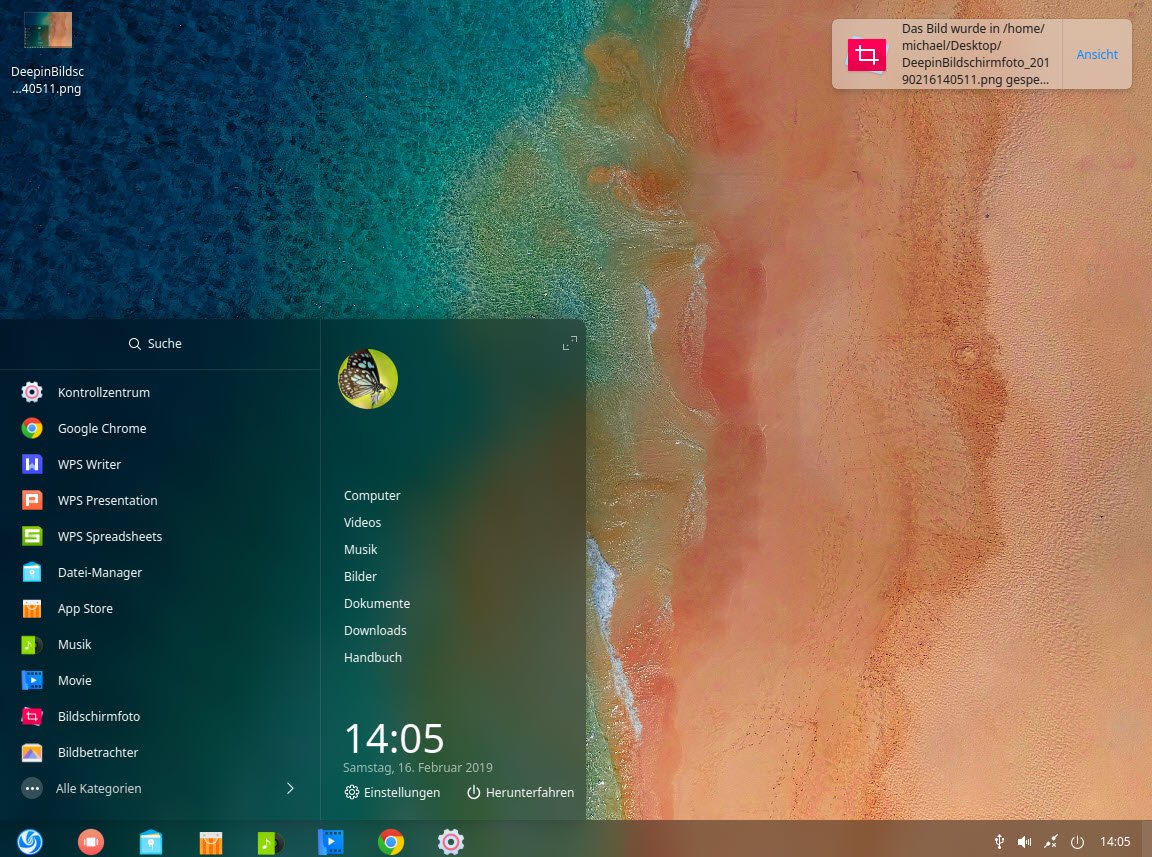The image size is (1152, 857).
Task: Switch launcher to fullscreen mode
Action: (x=569, y=343)
